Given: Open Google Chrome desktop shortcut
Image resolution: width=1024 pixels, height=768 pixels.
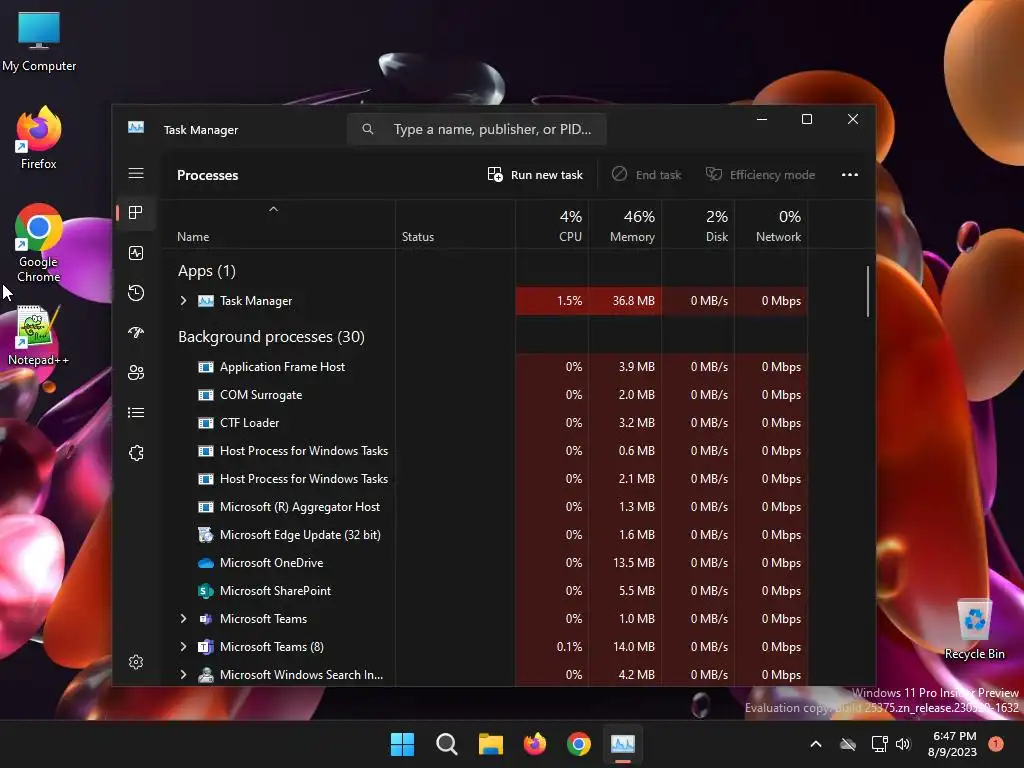Looking at the screenshot, I should click(x=39, y=243).
